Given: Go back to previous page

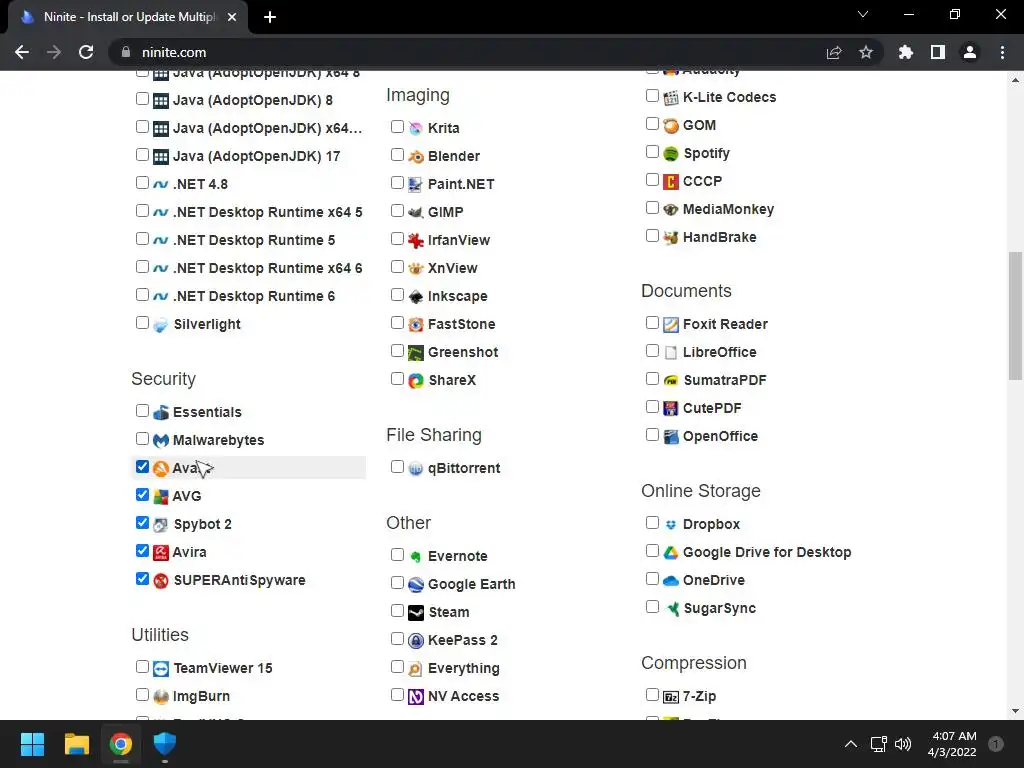Looking at the screenshot, I should point(22,52).
